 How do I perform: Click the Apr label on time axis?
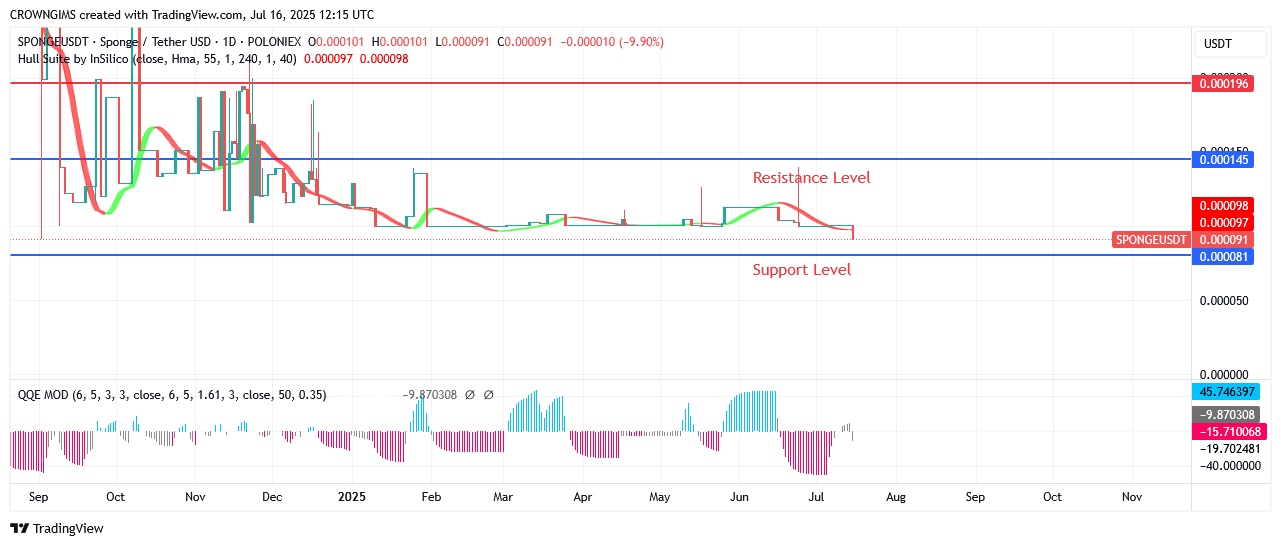[582, 497]
